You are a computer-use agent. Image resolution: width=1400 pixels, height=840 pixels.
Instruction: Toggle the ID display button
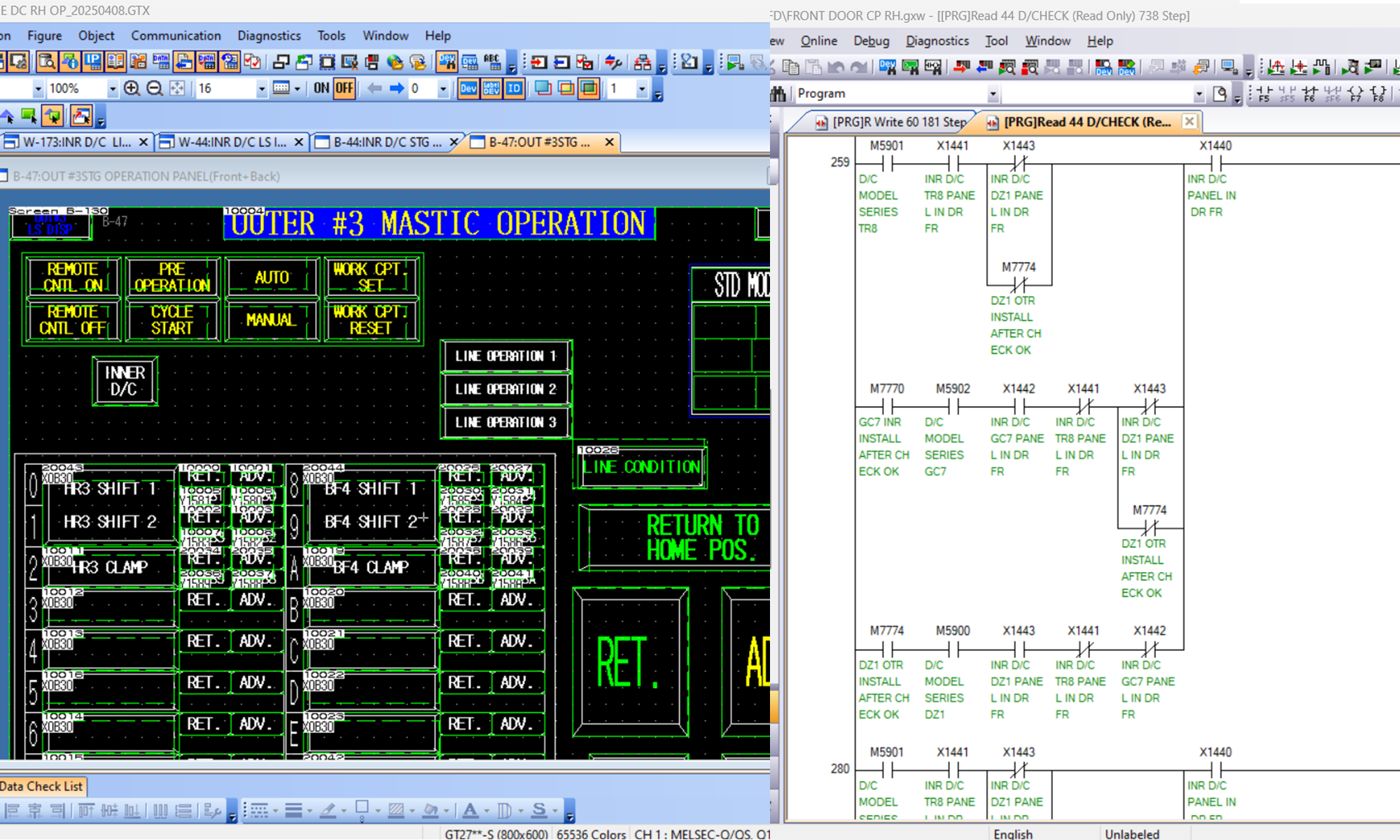[x=514, y=89]
